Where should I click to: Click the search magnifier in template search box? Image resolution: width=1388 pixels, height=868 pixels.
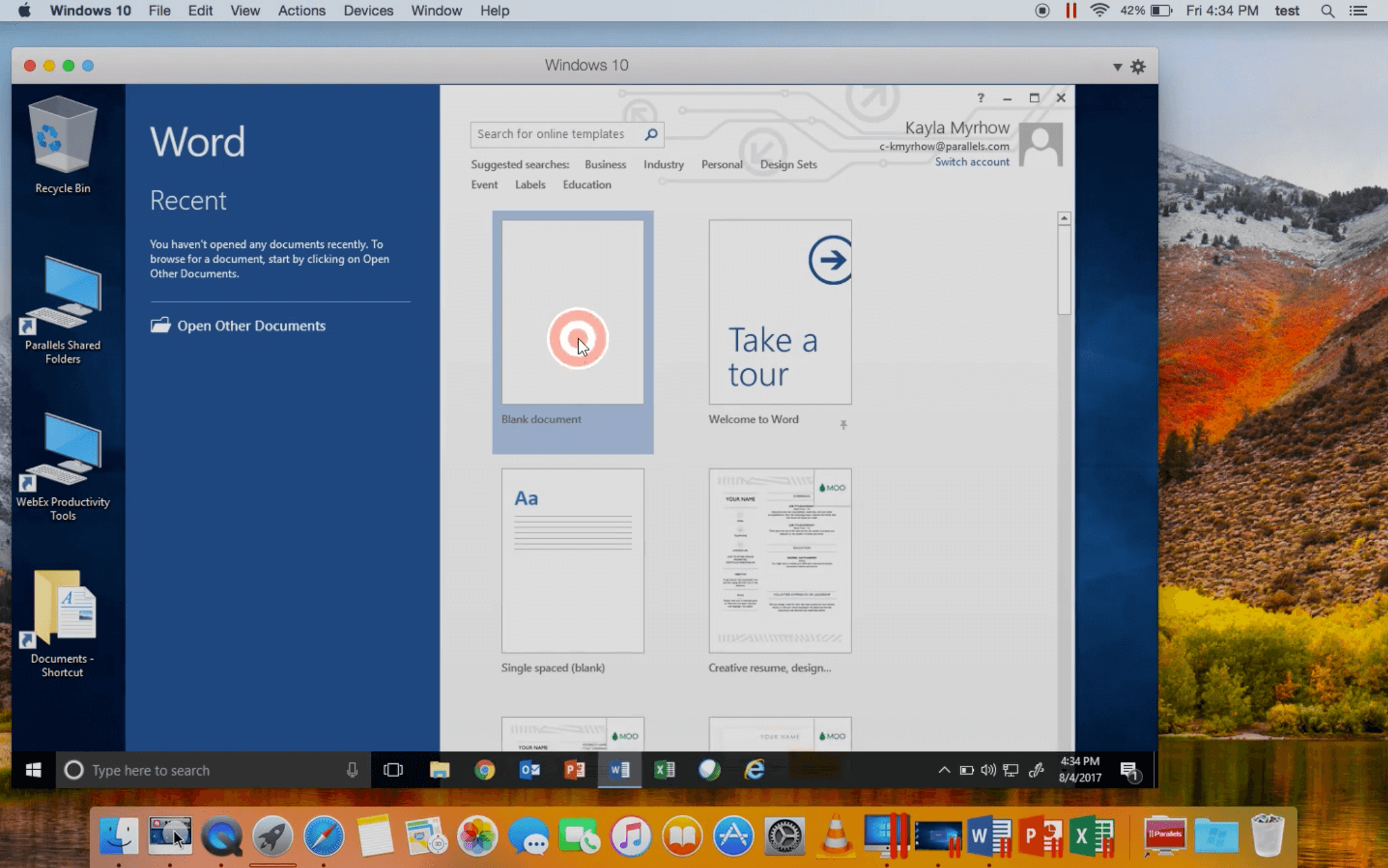pyautogui.click(x=651, y=134)
